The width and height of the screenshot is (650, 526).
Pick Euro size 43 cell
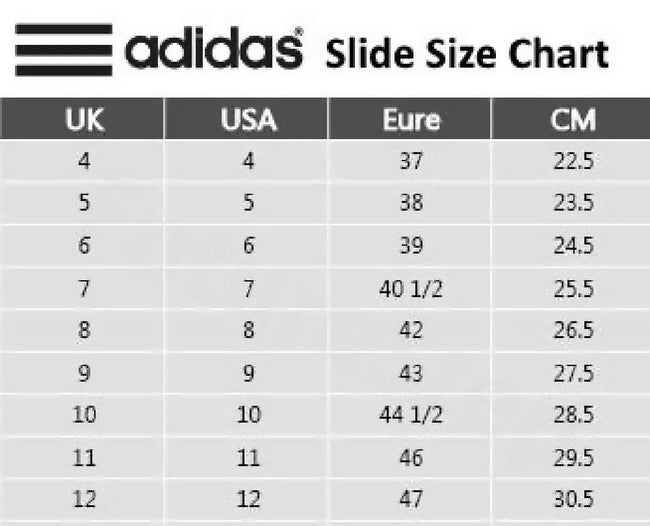coord(411,374)
